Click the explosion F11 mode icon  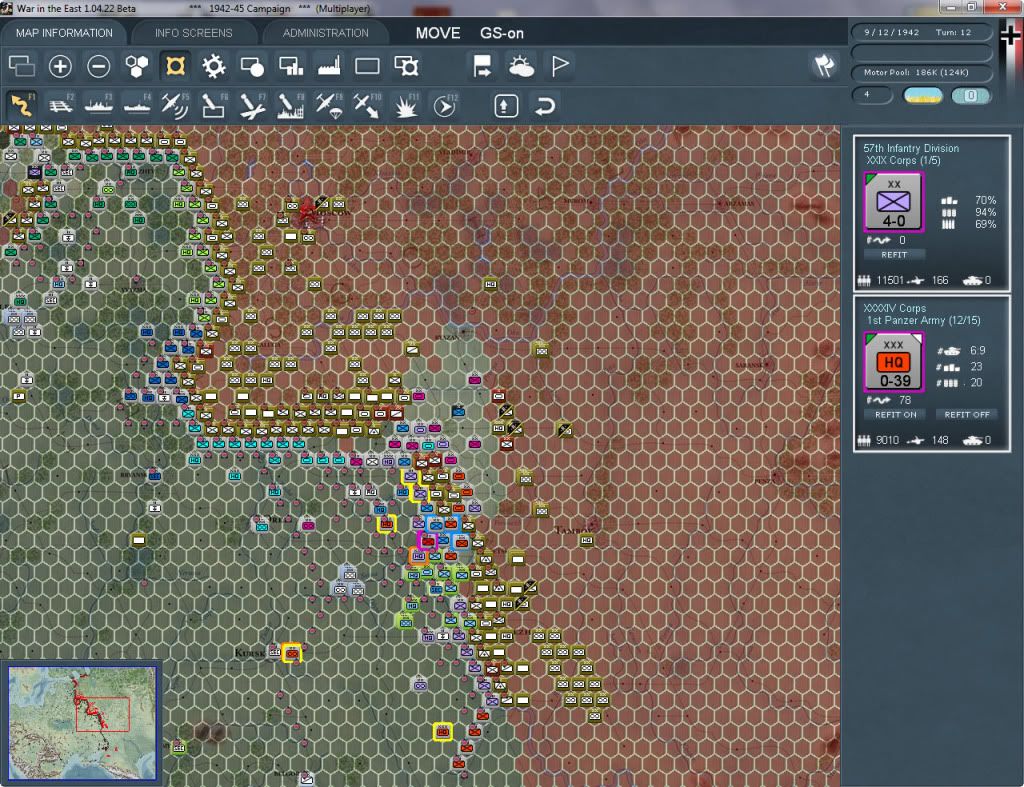point(406,105)
